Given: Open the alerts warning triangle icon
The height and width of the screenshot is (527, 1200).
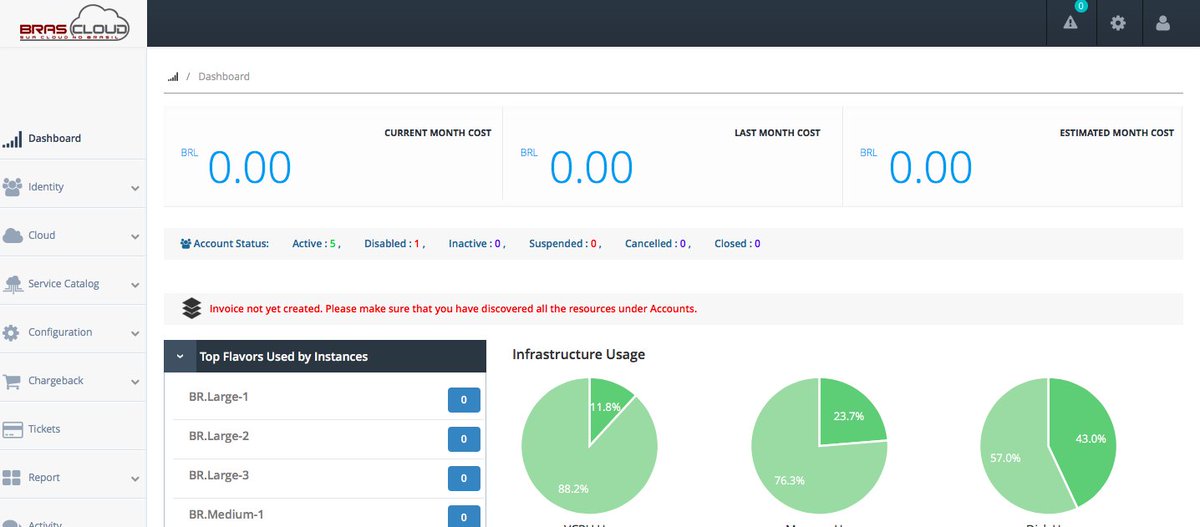Looking at the screenshot, I should (1070, 23).
